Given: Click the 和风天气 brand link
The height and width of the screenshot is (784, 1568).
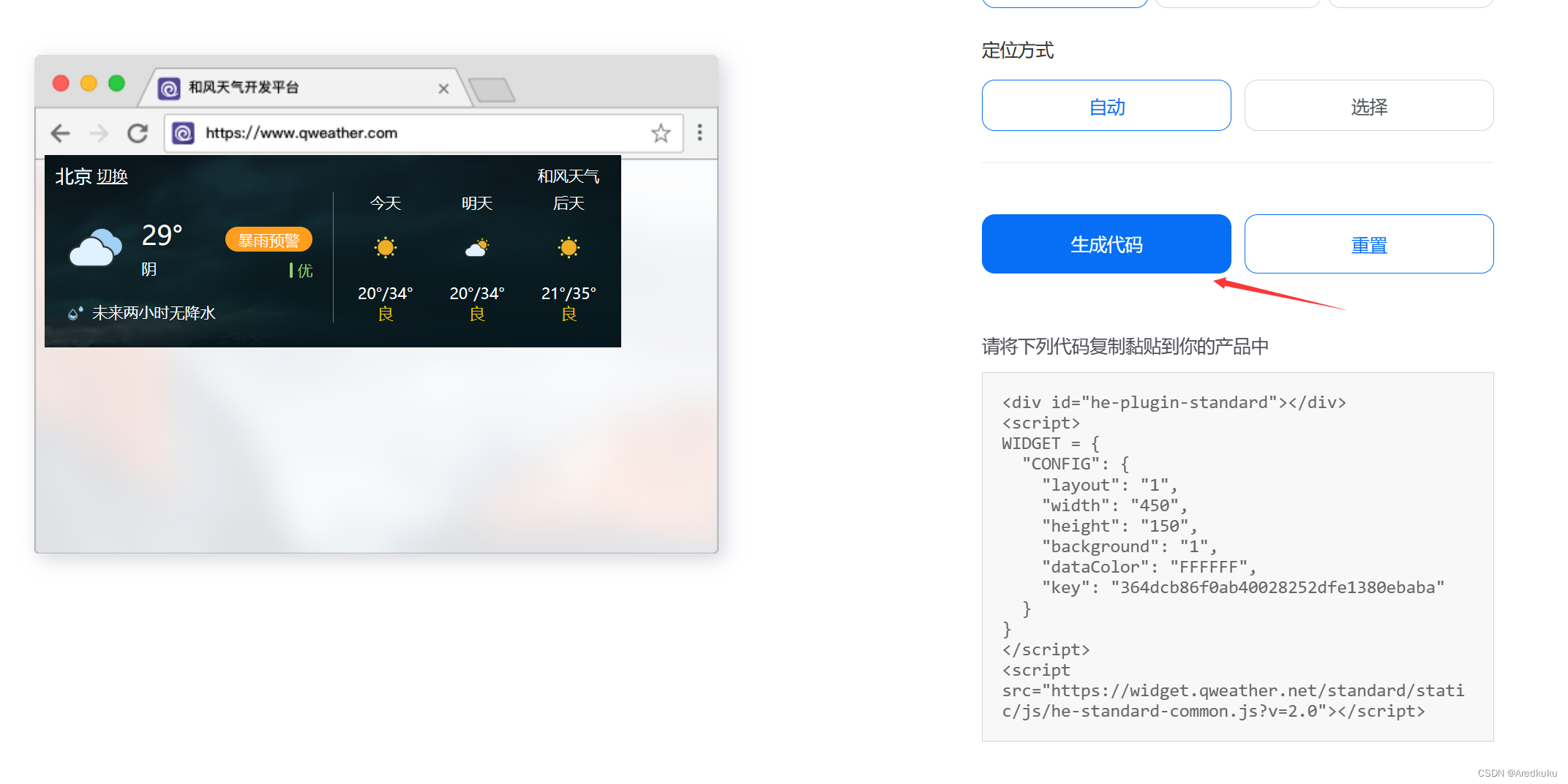Looking at the screenshot, I should [x=569, y=176].
